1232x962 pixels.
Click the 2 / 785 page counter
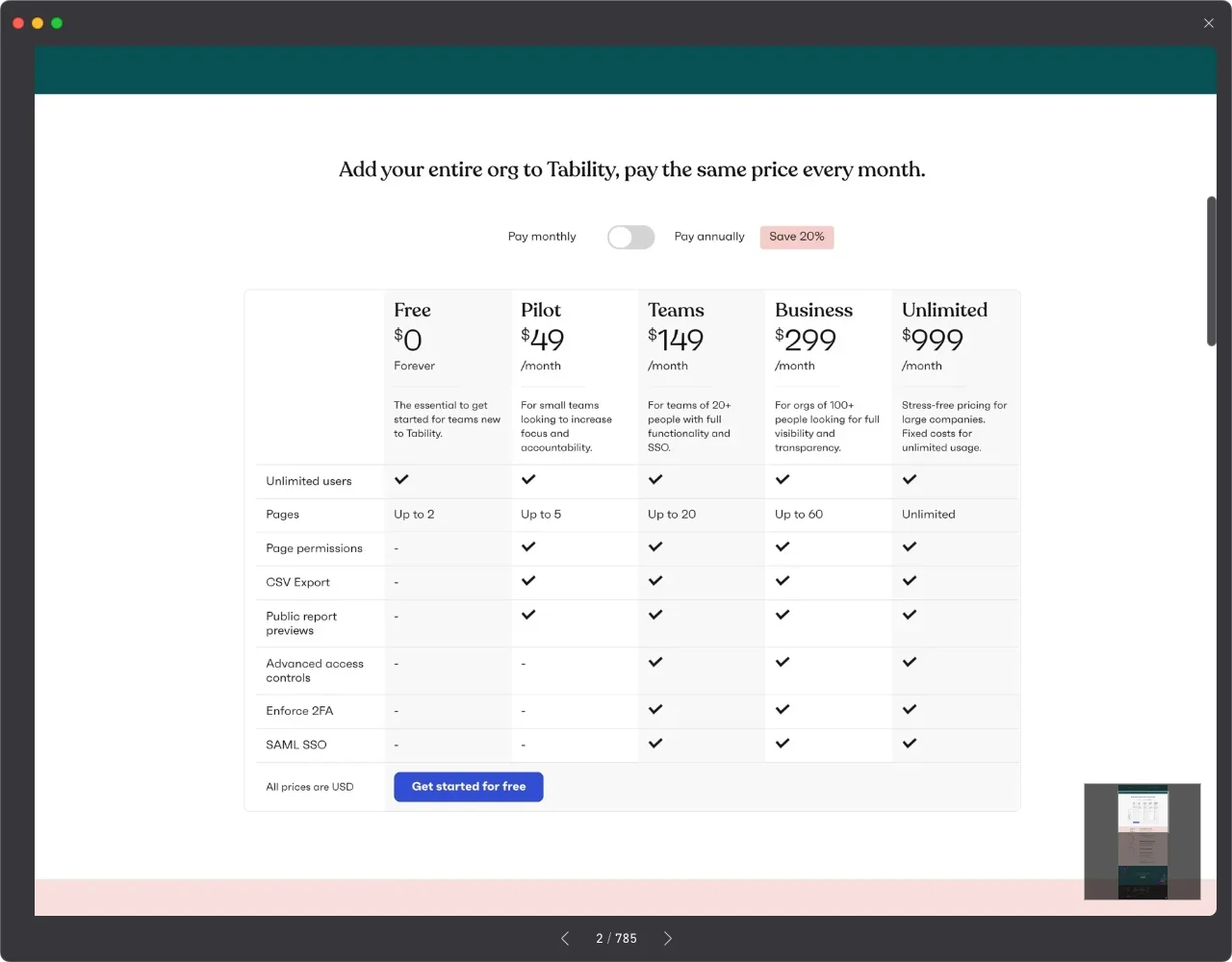tap(616, 938)
